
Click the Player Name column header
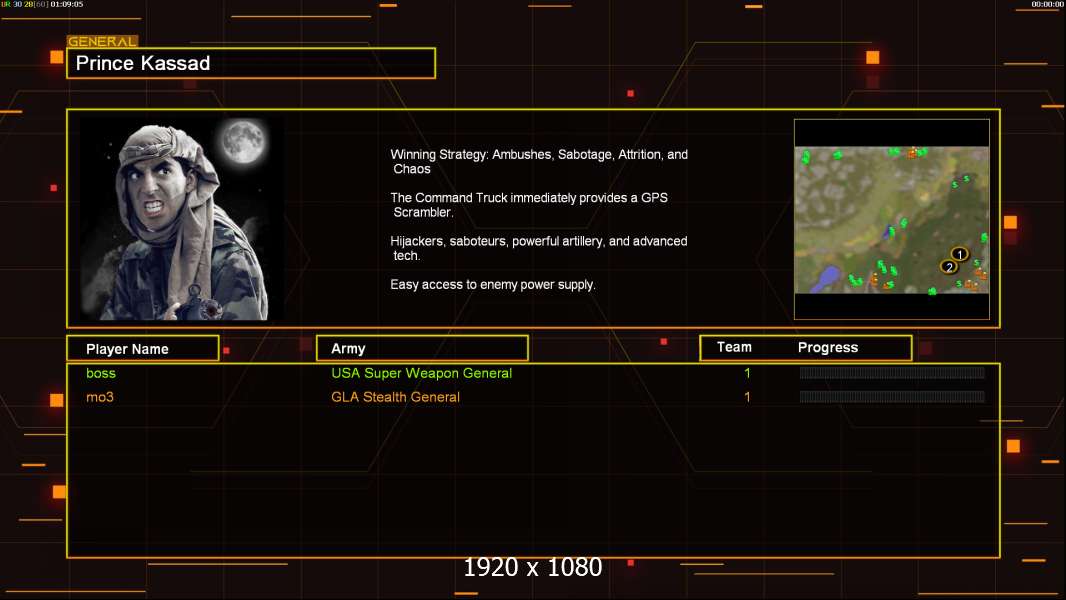coord(143,349)
